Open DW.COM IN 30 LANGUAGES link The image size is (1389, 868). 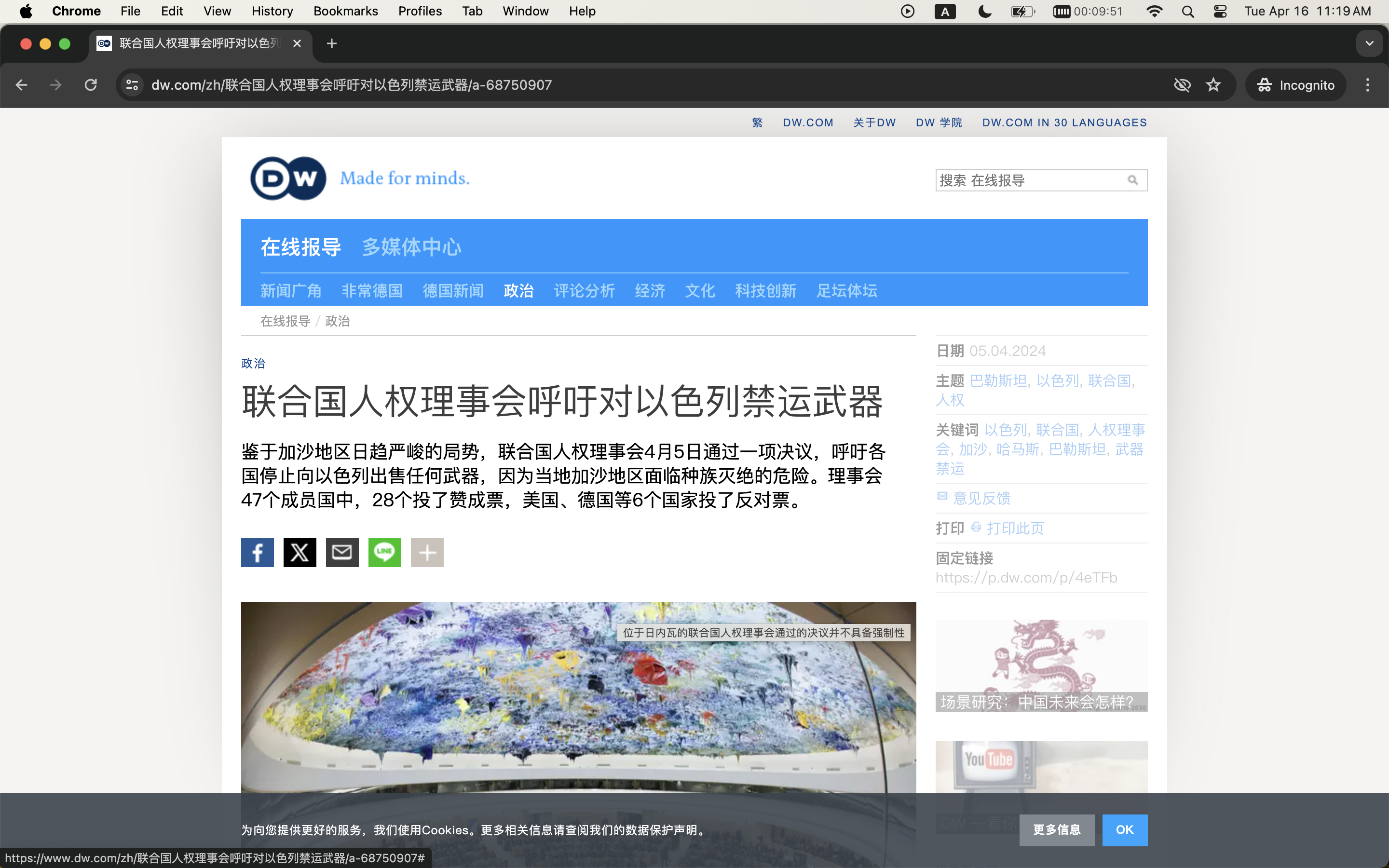click(x=1064, y=122)
